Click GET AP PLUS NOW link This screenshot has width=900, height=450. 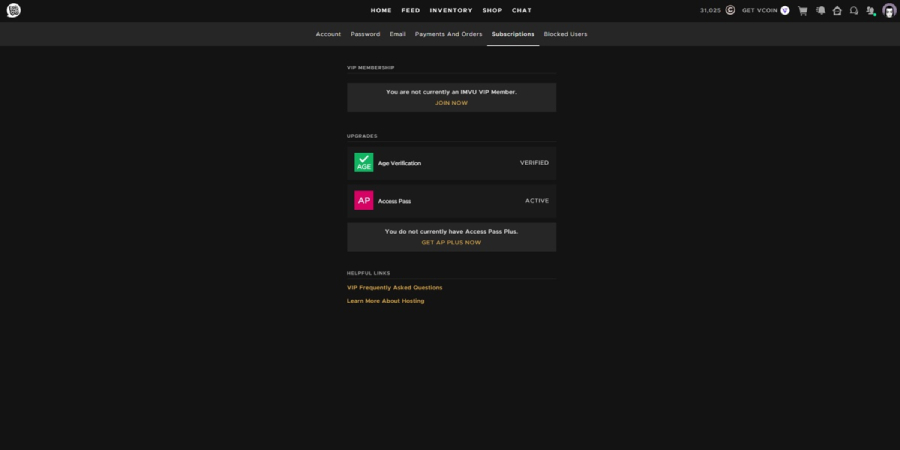point(451,242)
